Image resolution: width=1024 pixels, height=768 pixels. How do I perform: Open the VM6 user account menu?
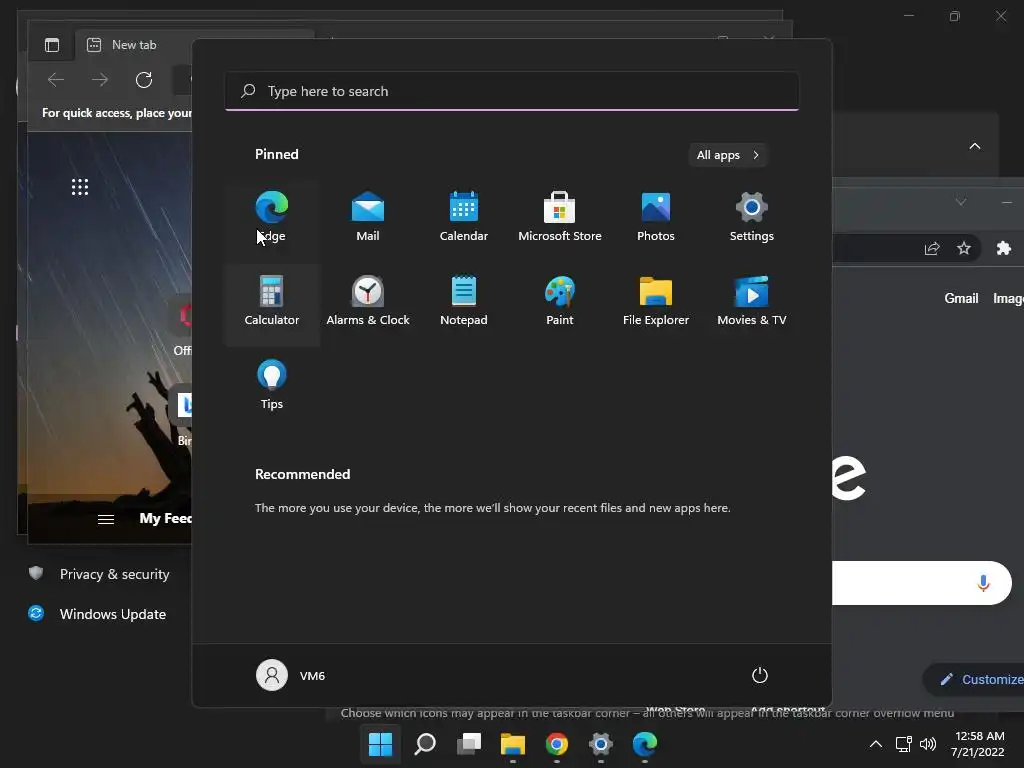291,675
